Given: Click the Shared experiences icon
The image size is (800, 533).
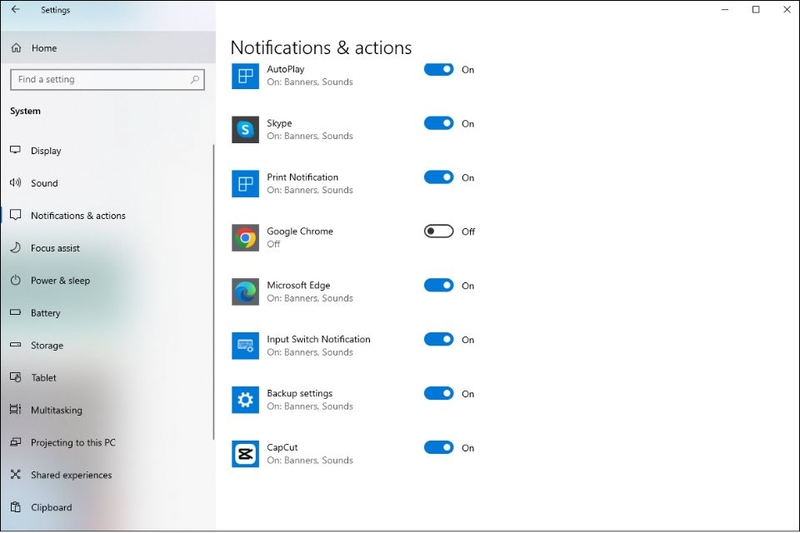Looking at the screenshot, I should (16, 474).
